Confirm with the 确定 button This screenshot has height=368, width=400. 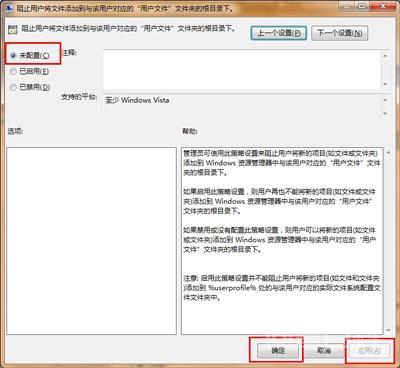point(278,350)
